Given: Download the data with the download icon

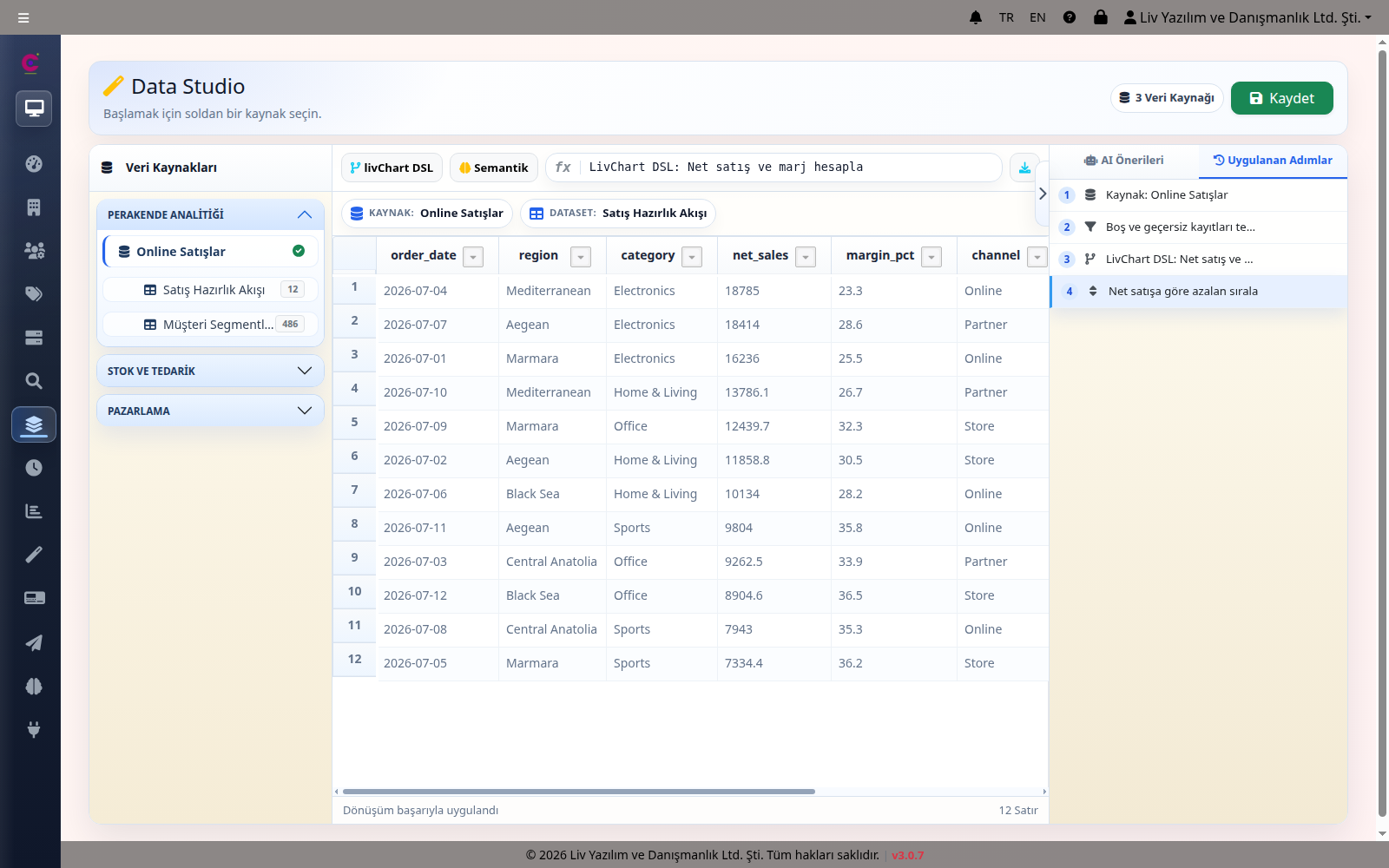Looking at the screenshot, I should [x=1024, y=168].
